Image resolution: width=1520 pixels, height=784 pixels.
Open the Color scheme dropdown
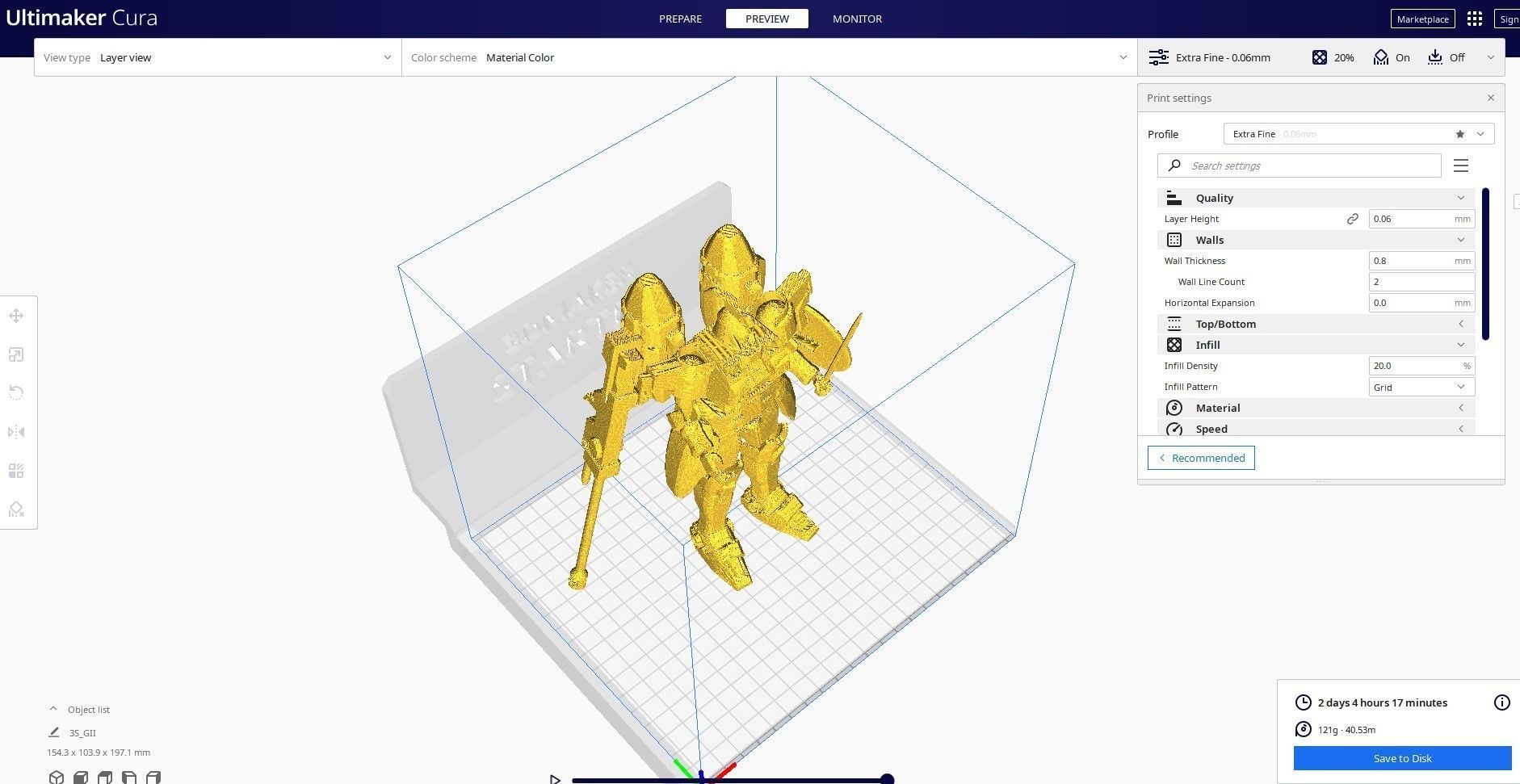pos(769,57)
